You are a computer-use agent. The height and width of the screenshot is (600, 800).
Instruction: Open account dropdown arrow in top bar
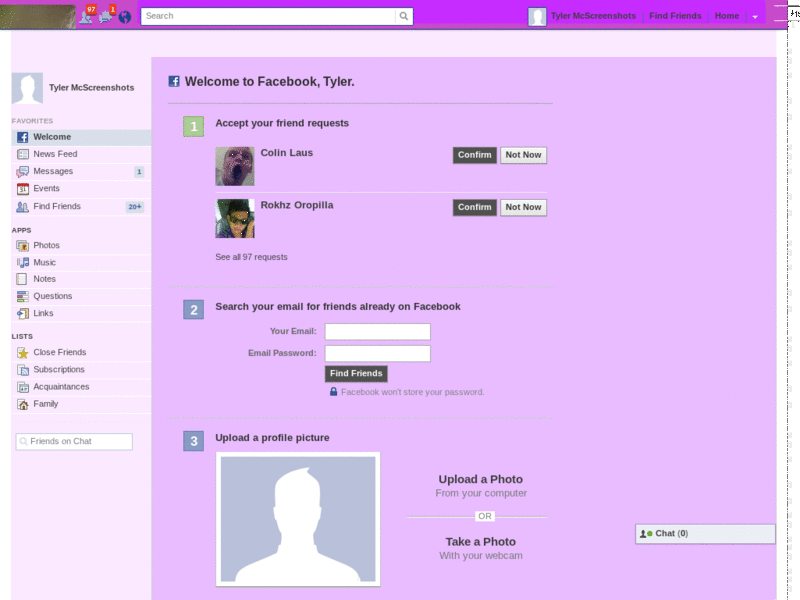point(755,17)
